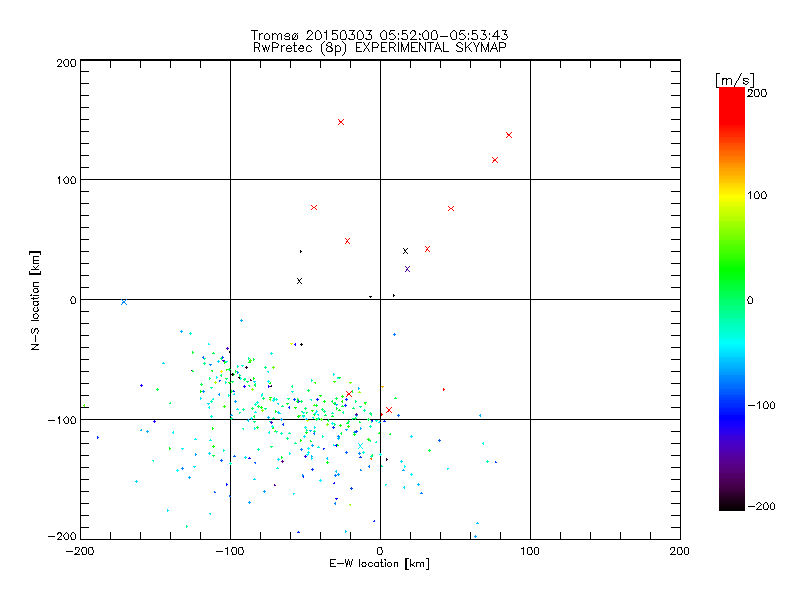Click the N-S axis '200' tick label

(x=66, y=63)
